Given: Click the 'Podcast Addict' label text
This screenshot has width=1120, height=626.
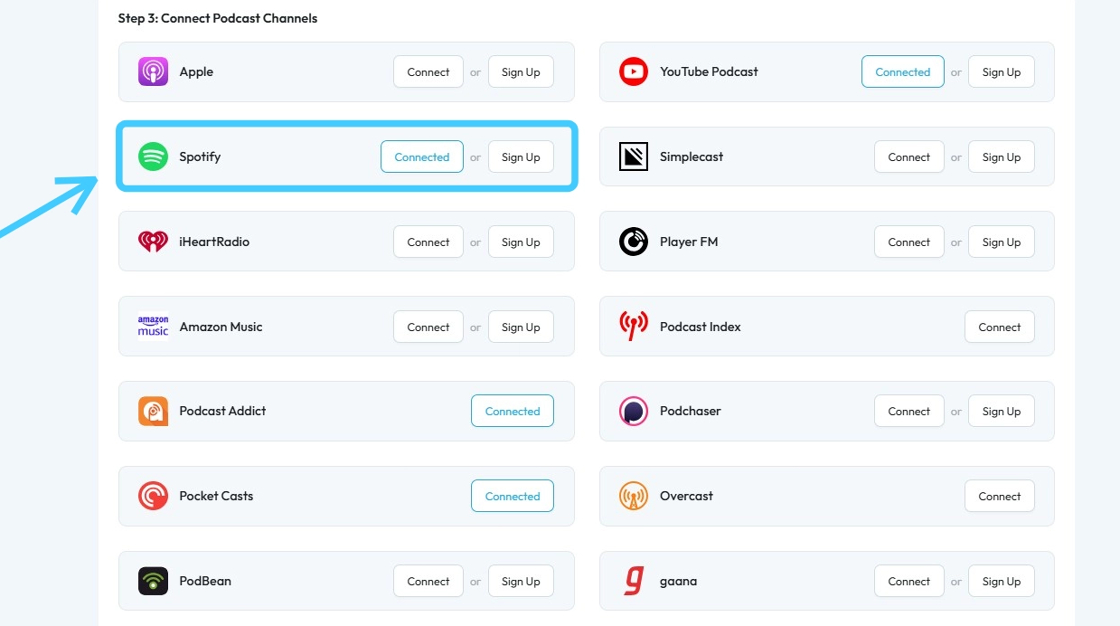Looking at the screenshot, I should coord(222,411).
